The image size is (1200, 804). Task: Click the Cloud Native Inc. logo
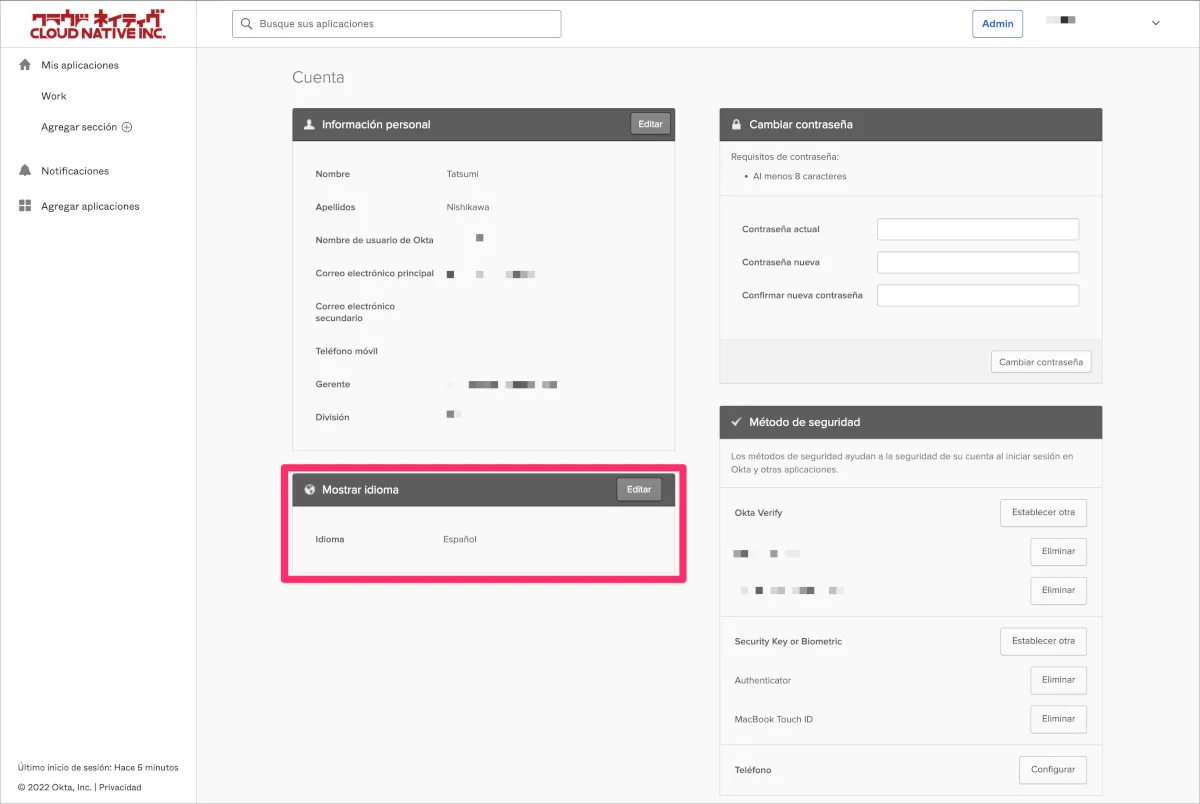(x=98, y=24)
